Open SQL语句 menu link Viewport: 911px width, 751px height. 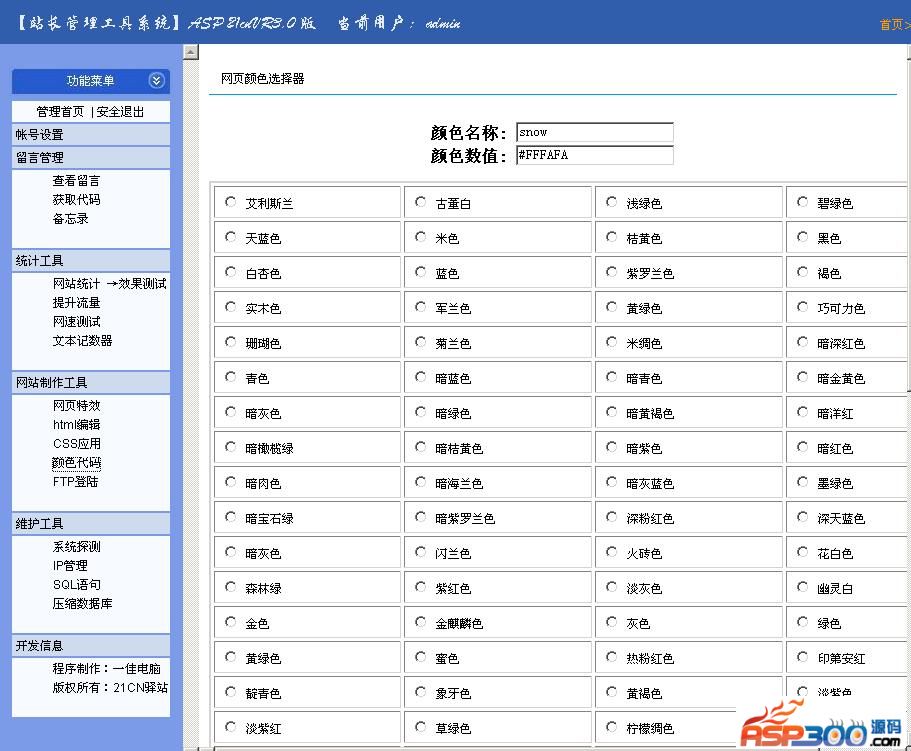tap(77, 585)
